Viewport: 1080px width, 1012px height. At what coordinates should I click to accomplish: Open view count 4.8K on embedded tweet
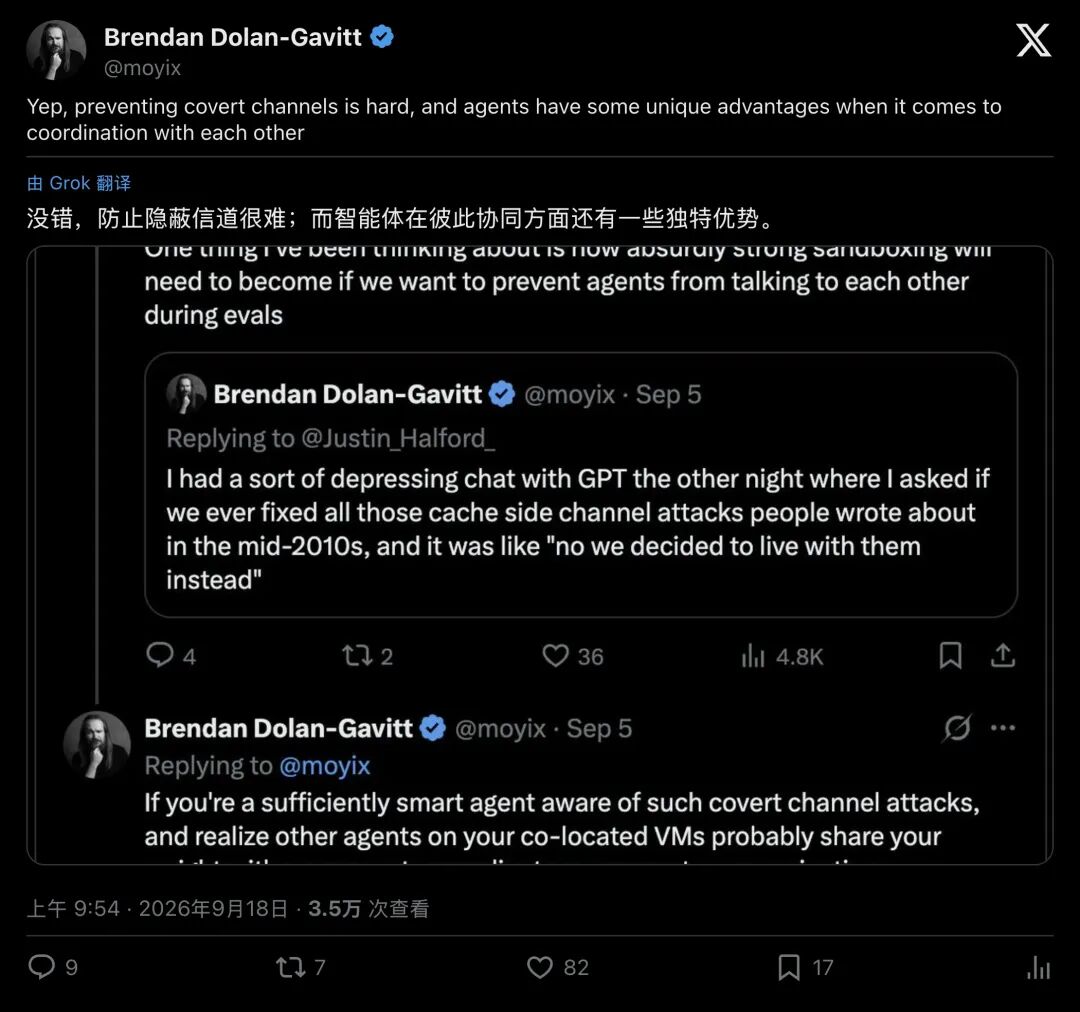pos(782,657)
